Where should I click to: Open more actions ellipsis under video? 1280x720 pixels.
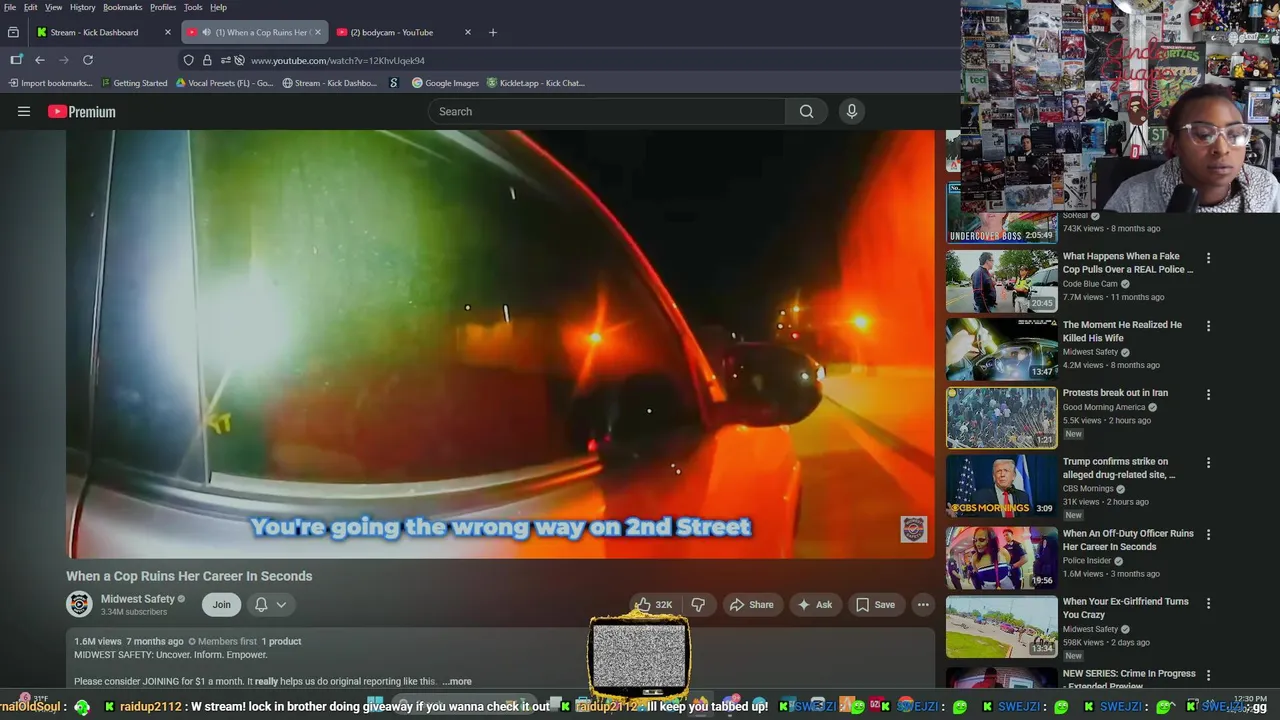pos(923,604)
